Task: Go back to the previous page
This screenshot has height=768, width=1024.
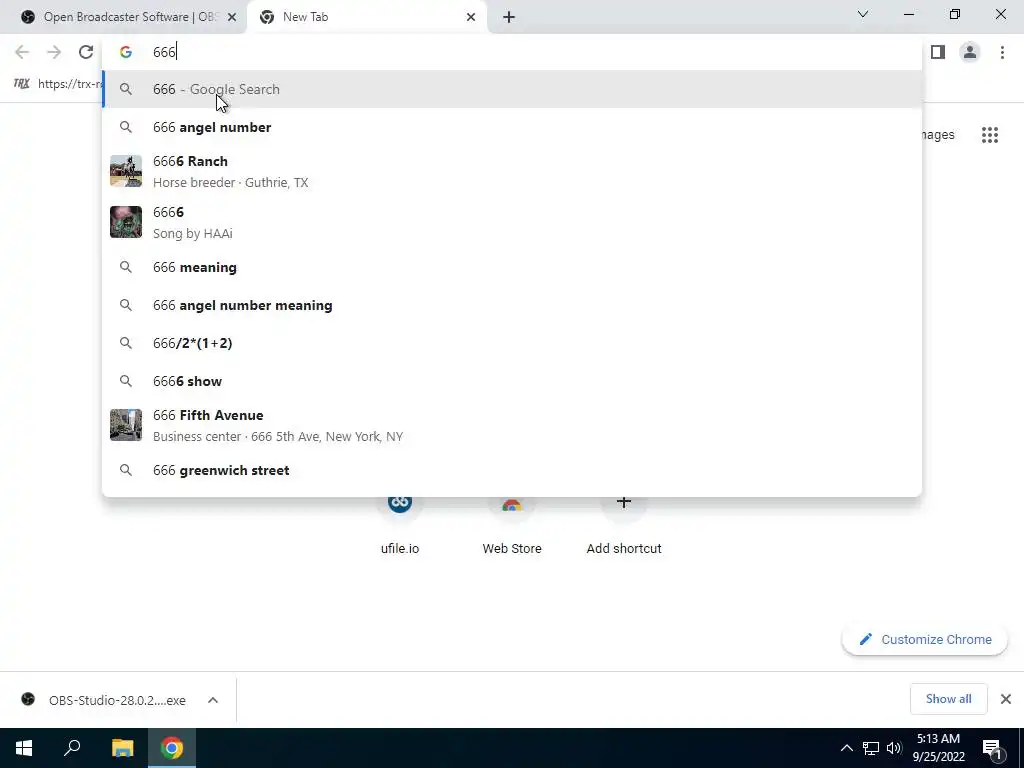Action: click(x=22, y=52)
